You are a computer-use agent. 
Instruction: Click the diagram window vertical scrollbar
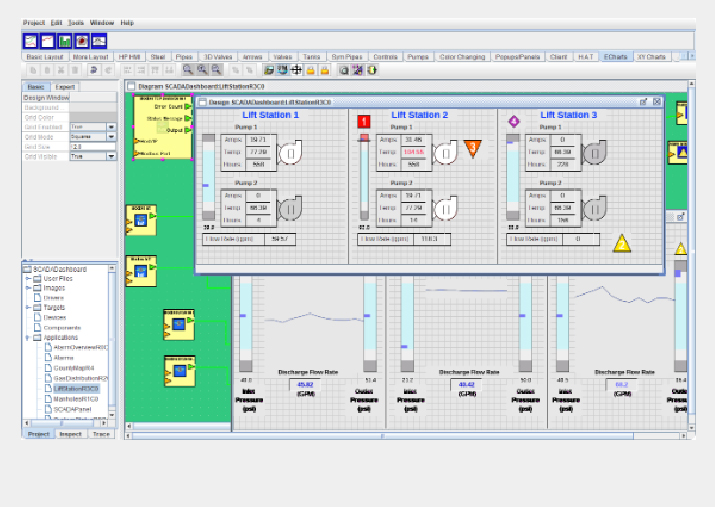691,255
